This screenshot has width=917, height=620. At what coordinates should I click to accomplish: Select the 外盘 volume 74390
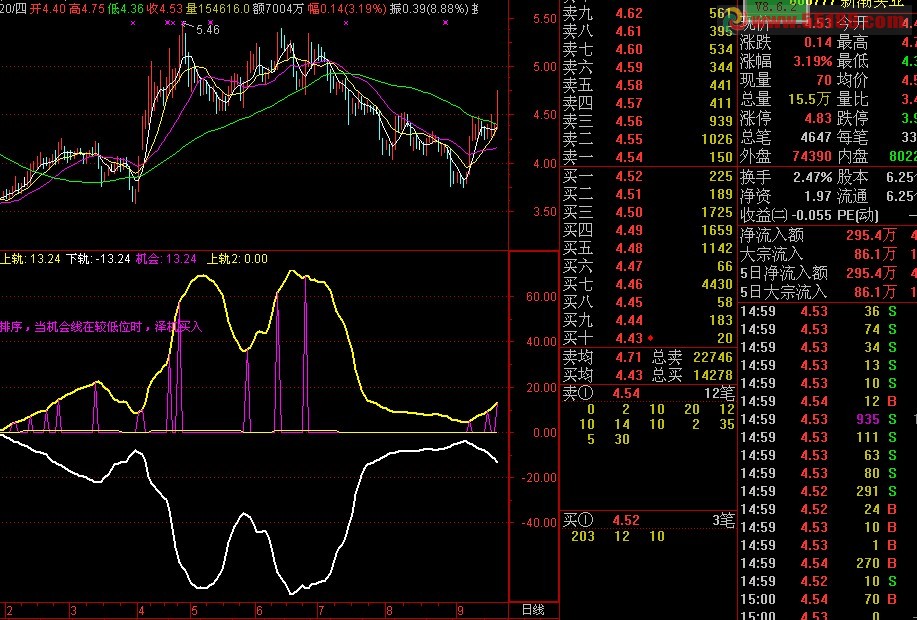pos(812,156)
